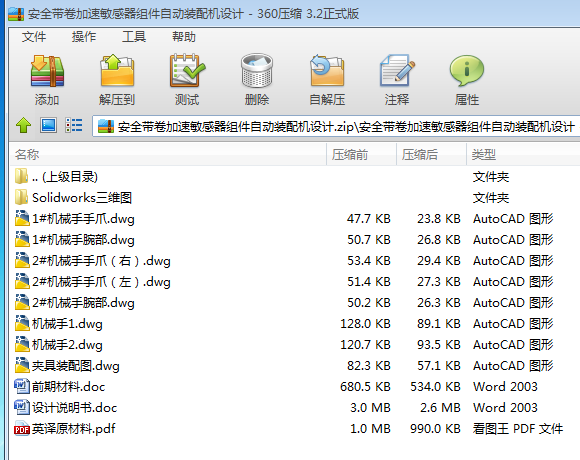Click the 680.5 KB size value
Image resolution: width=580 pixels, height=460 pixels.
point(365,386)
